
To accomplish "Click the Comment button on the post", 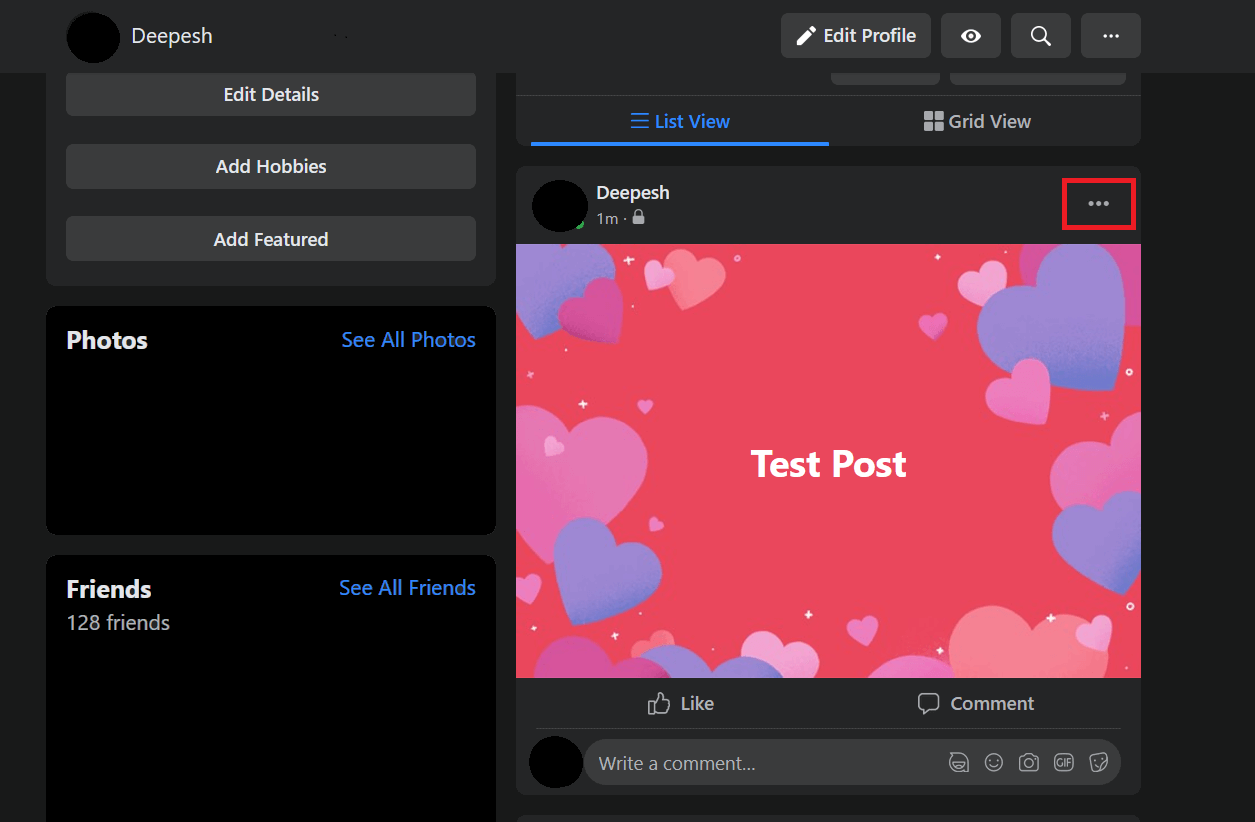I will (976, 704).
